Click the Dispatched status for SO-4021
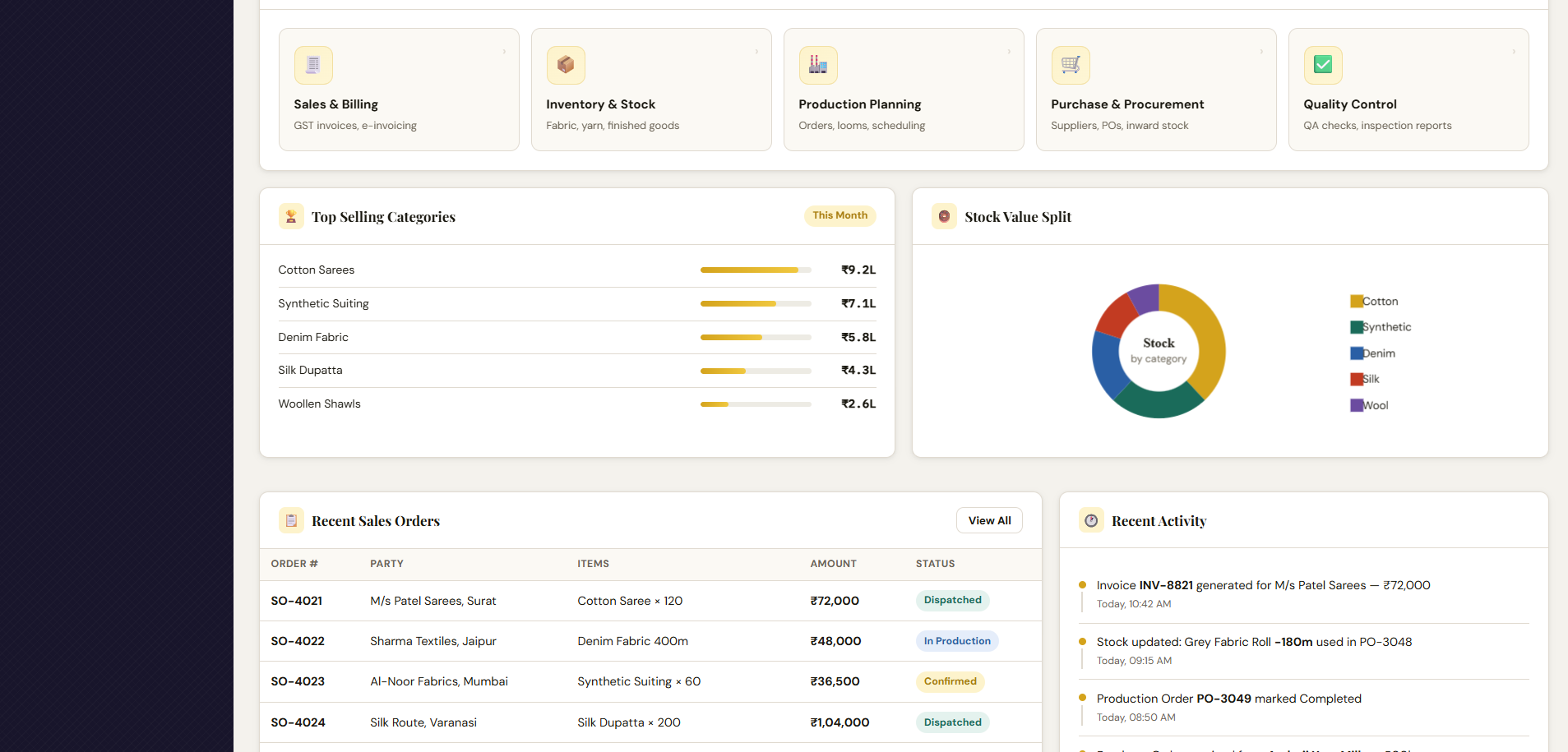Image resolution: width=1568 pixels, height=752 pixels. click(x=952, y=600)
